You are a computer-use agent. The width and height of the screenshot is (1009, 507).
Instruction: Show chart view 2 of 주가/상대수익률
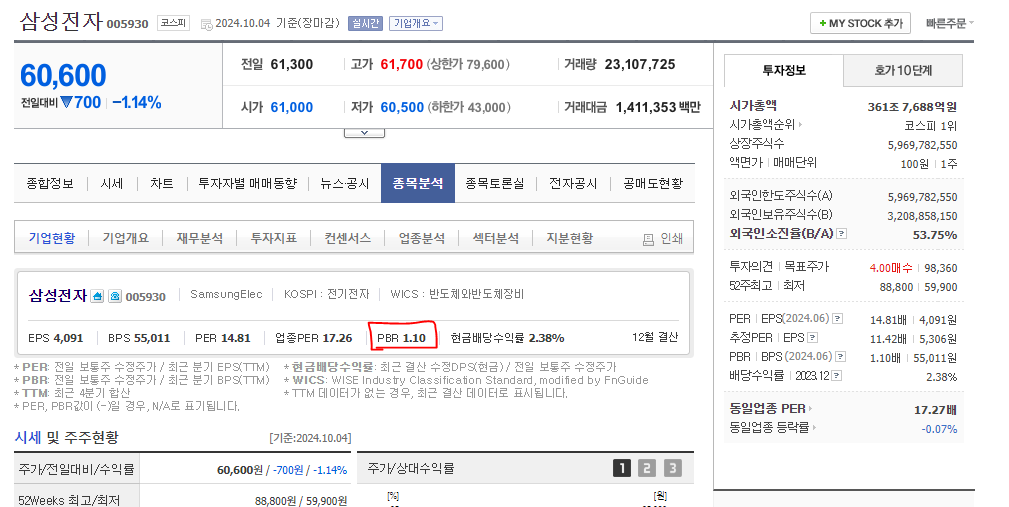click(647, 468)
